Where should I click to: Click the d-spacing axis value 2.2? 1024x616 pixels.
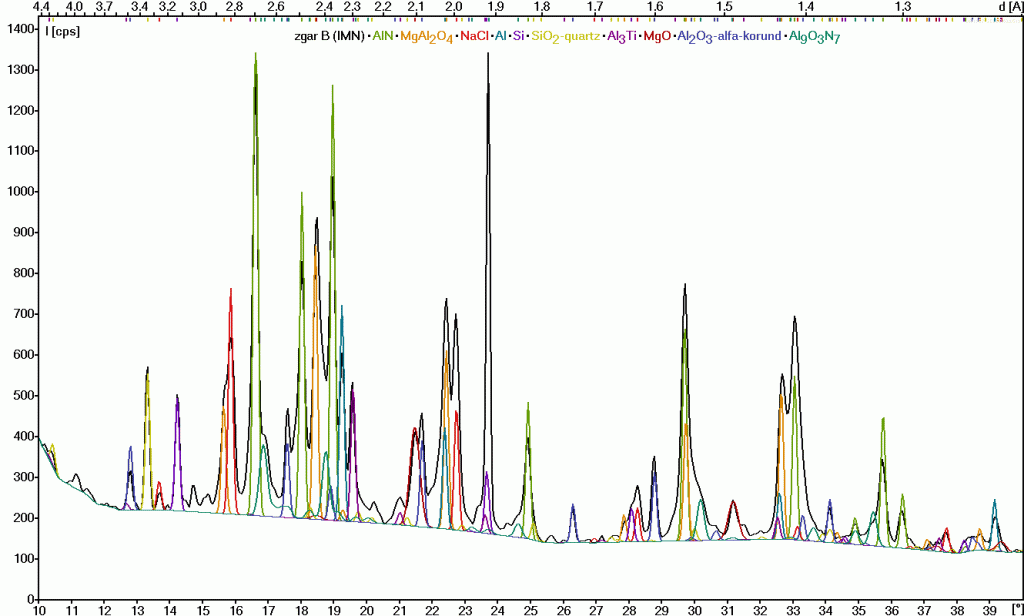(383, 7)
